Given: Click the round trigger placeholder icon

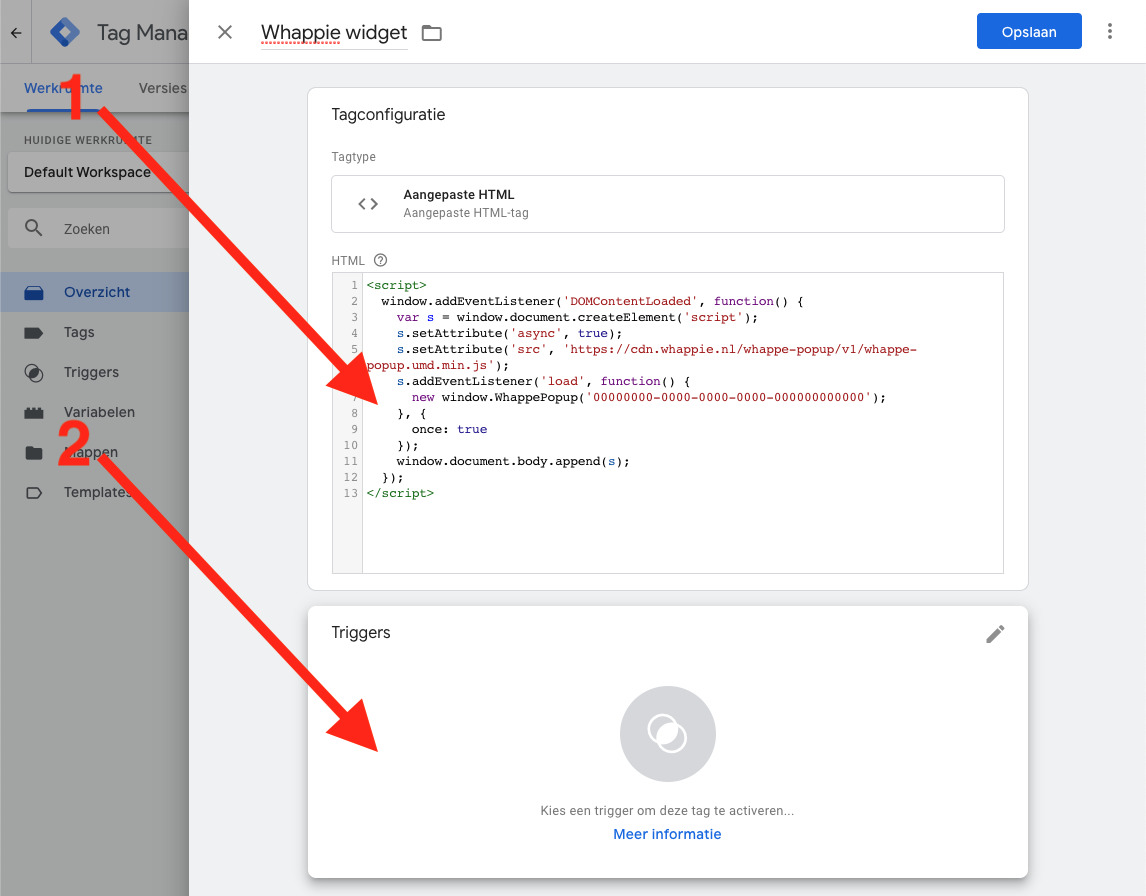Looking at the screenshot, I should [x=667, y=734].
